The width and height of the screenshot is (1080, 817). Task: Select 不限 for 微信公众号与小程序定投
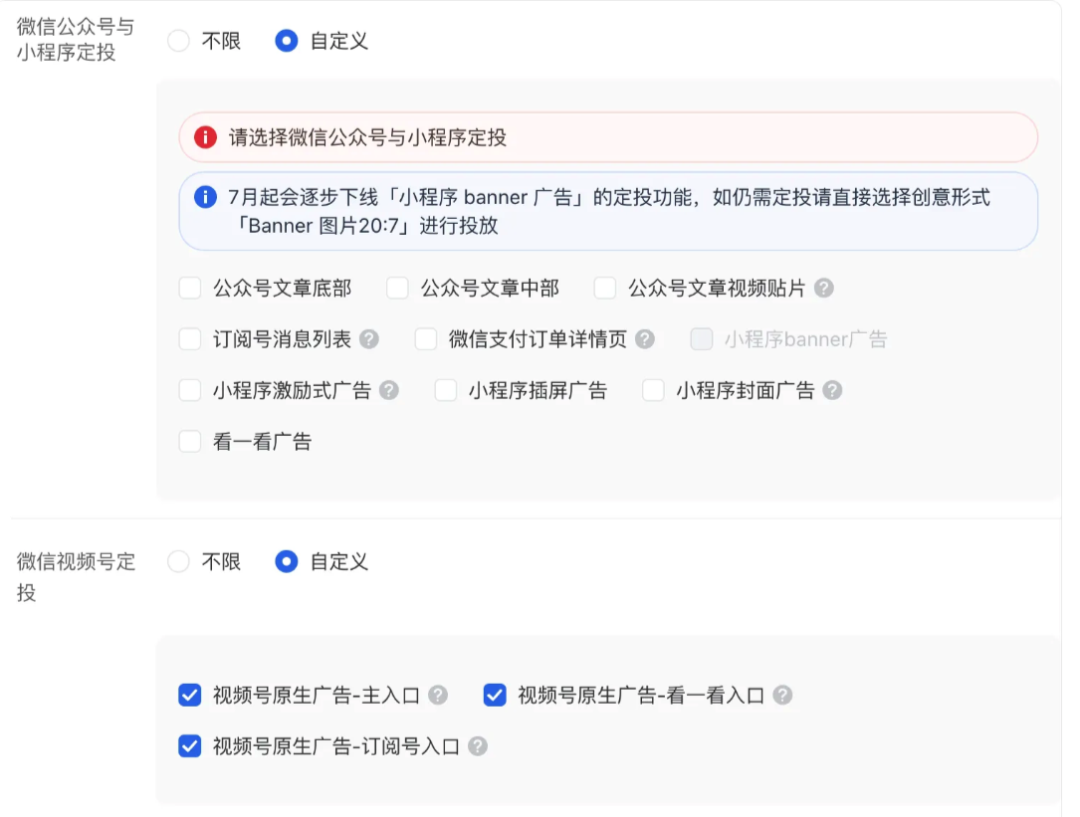(x=179, y=41)
